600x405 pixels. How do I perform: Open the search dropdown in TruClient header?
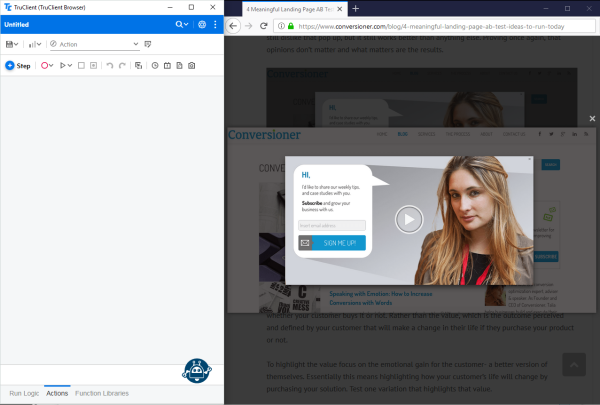point(182,24)
